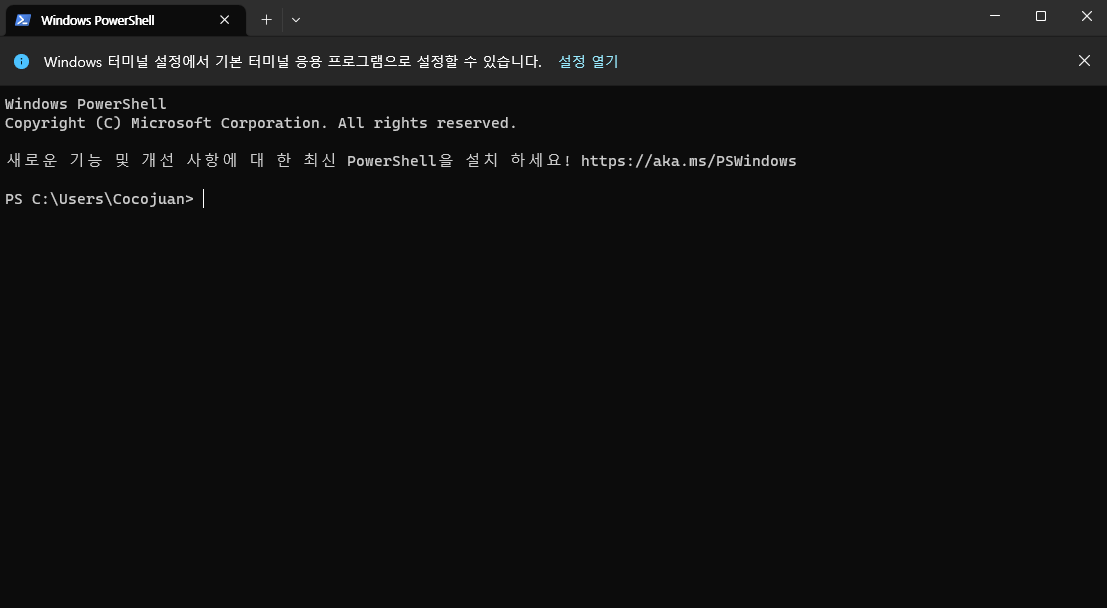Close the Windows PowerShell tab
The image size is (1107, 608).
click(225, 20)
